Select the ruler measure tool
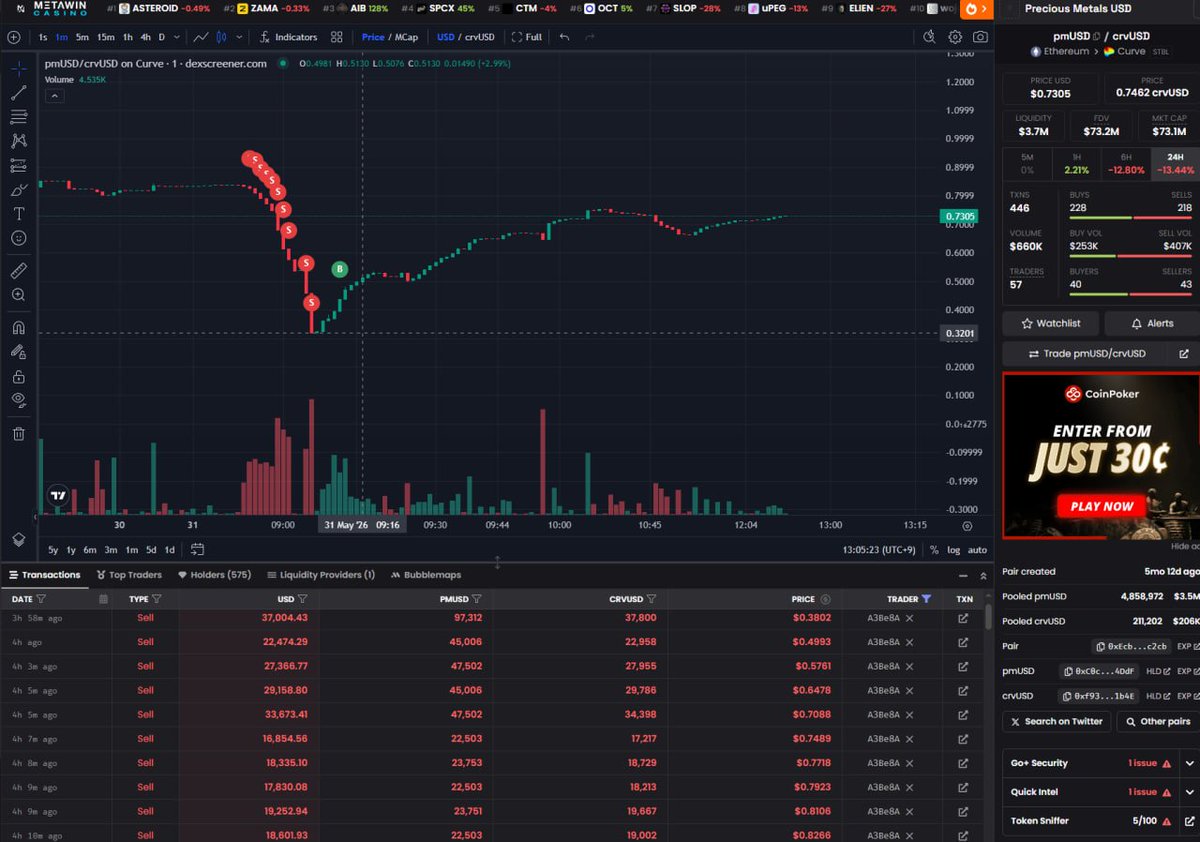Image resolution: width=1200 pixels, height=842 pixels. tap(18, 270)
